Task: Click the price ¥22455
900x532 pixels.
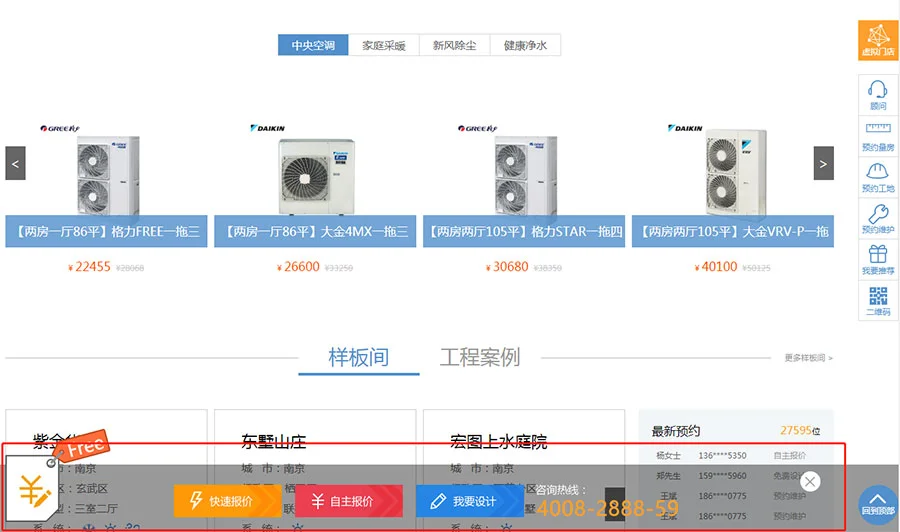Action: tap(90, 267)
